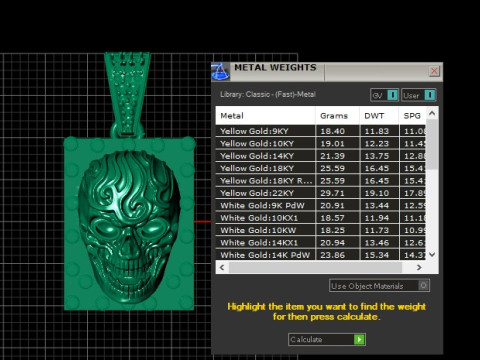
Task: Toggle the GV library switch
Action: [x=384, y=95]
